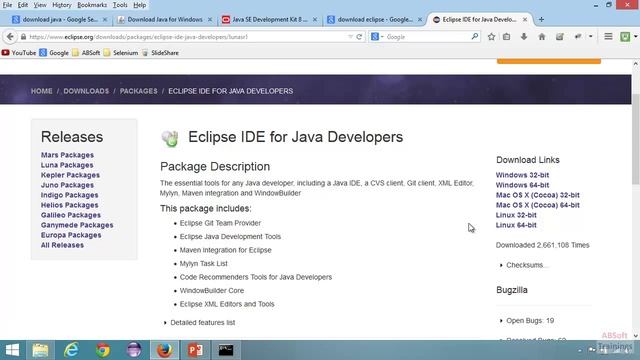Download Linux 32-bit package
The image size is (640, 360).
[x=516, y=215]
